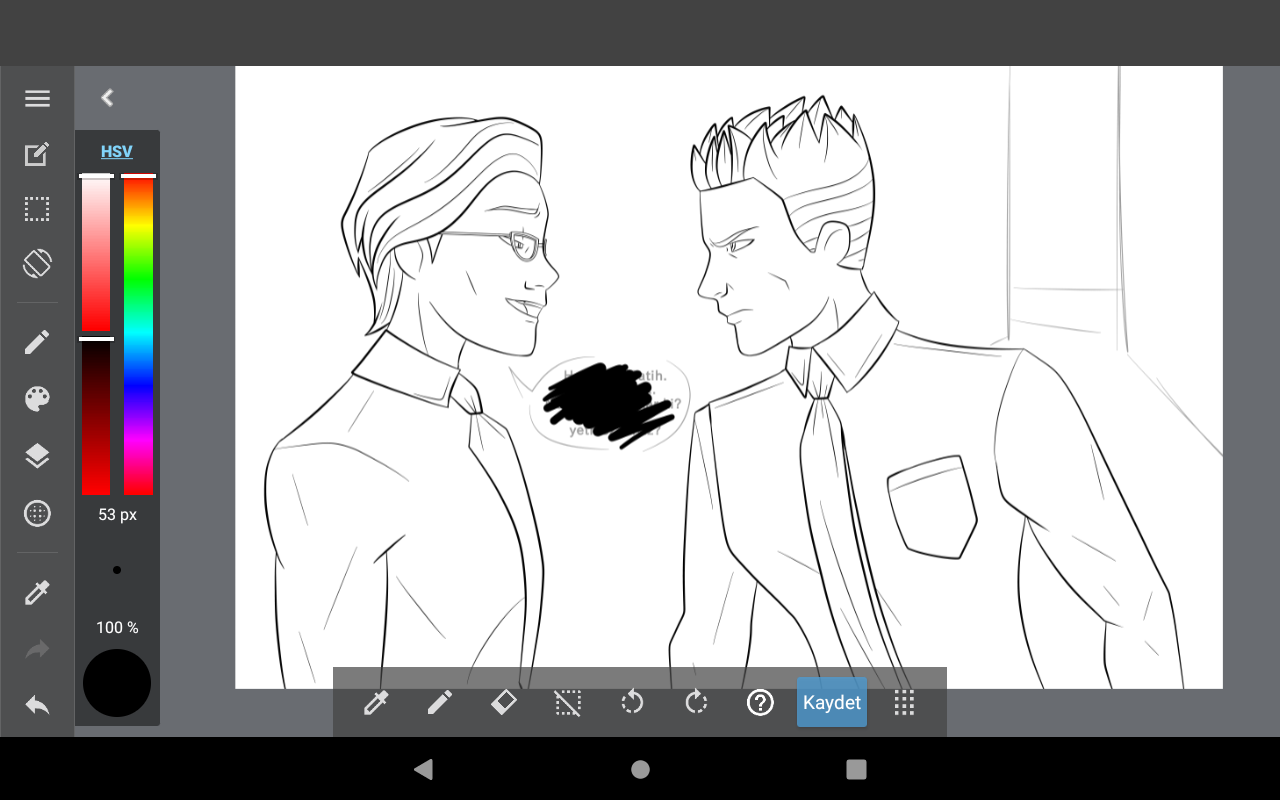
Task: Open the color palette panel
Action: tap(37, 399)
